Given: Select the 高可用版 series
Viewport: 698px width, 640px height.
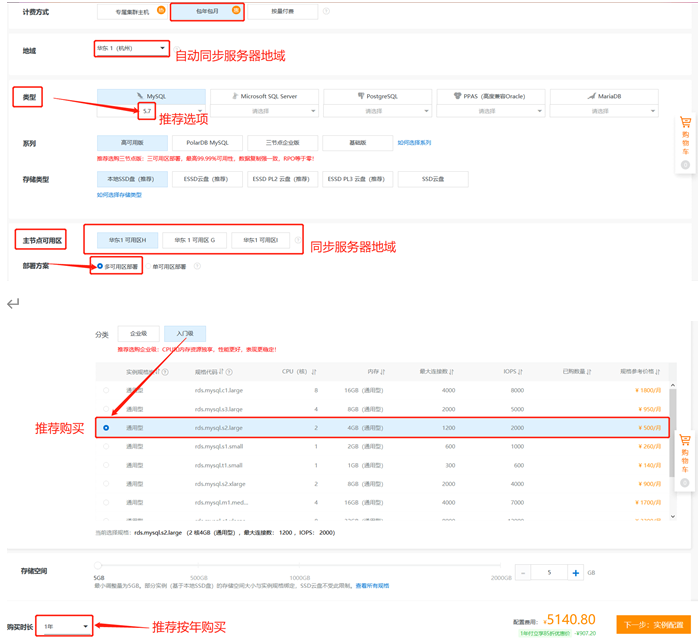Looking at the screenshot, I should 132,143.
